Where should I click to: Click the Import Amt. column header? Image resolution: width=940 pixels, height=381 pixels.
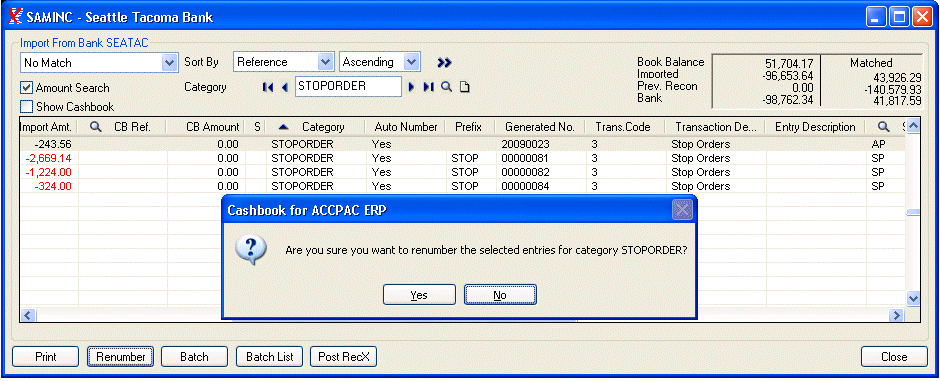click(49, 126)
